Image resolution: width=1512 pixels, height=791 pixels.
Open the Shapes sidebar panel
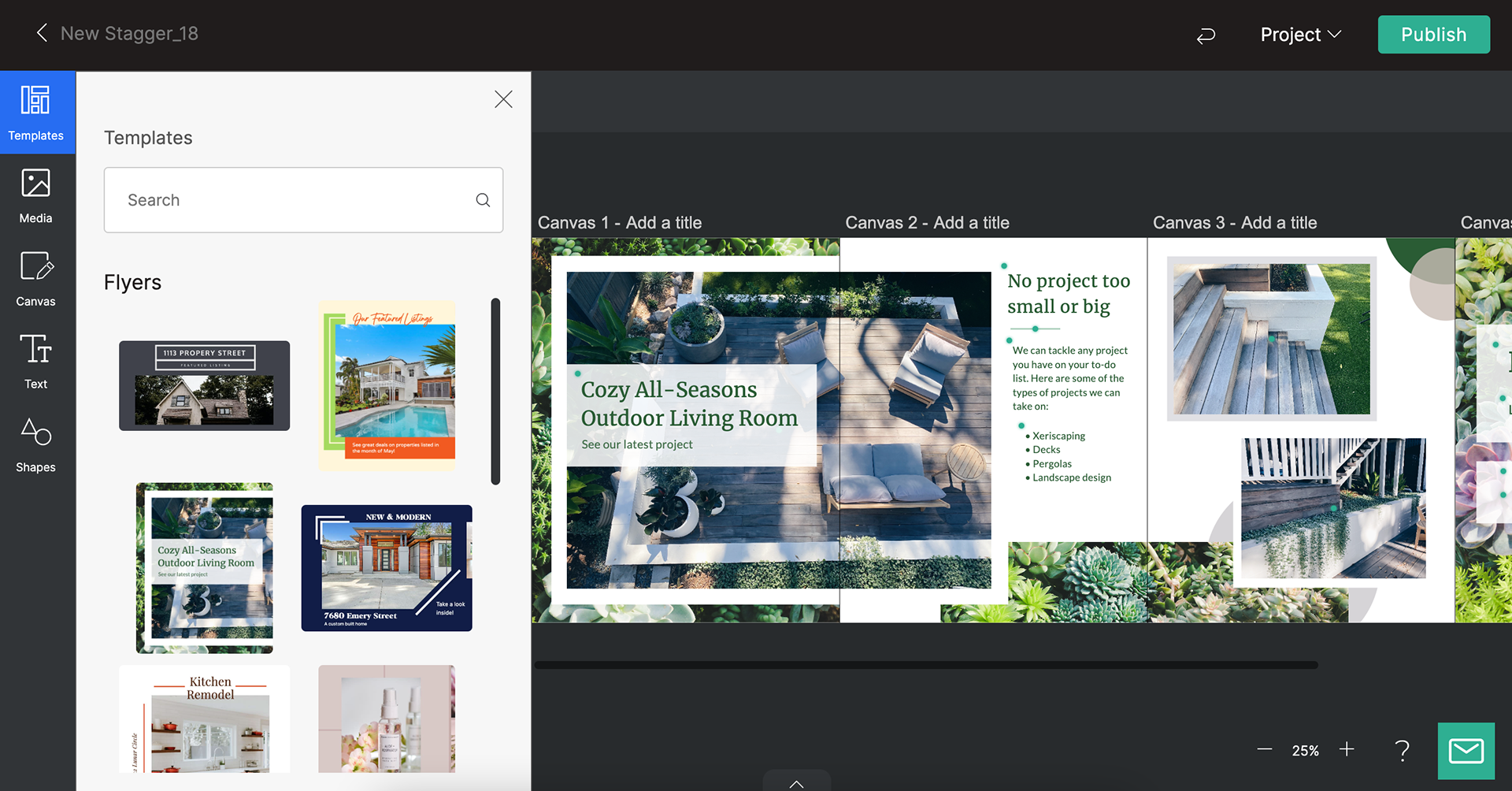(x=36, y=445)
